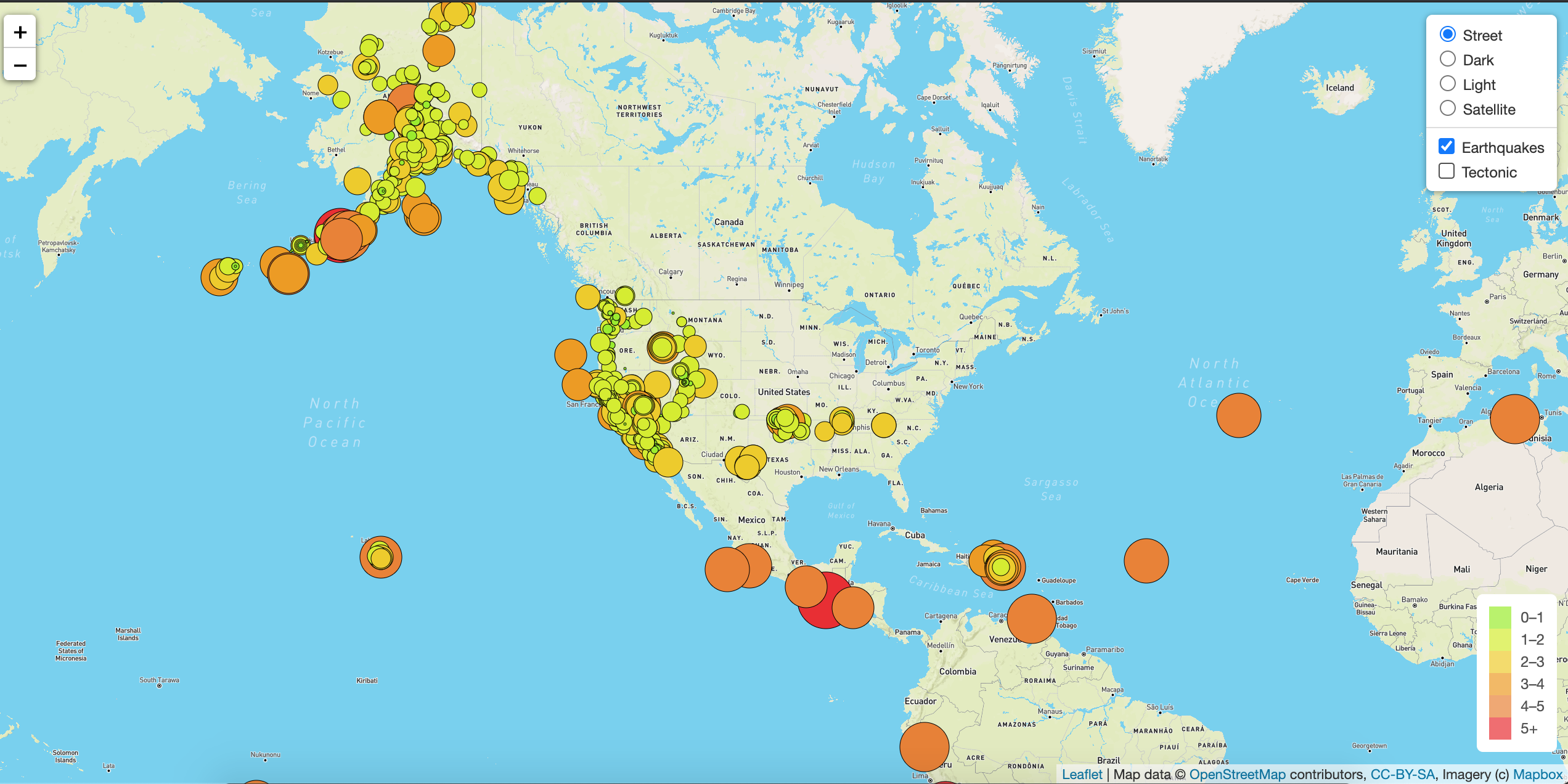Click the earthquake marker in the North Atlantic
The width and height of the screenshot is (1568, 784).
click(1239, 415)
